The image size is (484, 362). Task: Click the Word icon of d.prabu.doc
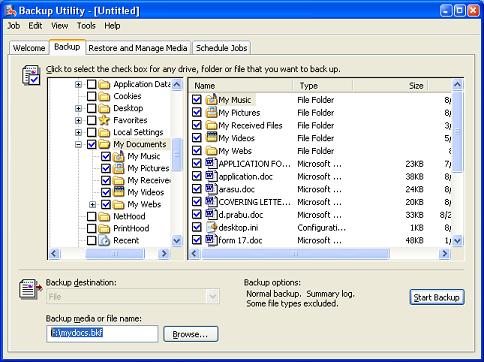pos(210,214)
